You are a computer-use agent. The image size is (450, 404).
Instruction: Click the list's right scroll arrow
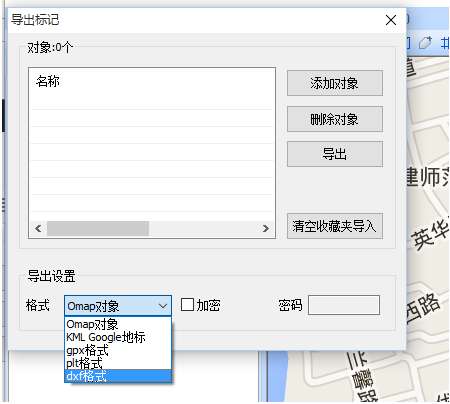click(x=266, y=228)
